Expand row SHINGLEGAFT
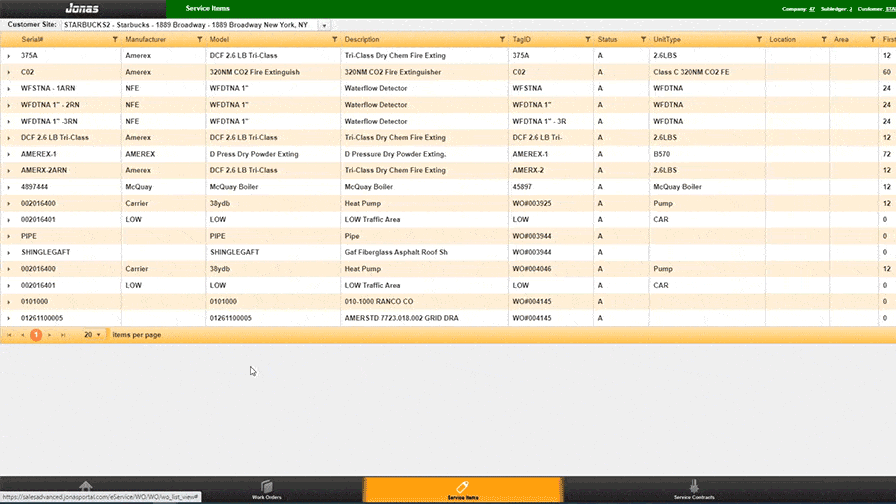This screenshot has width=896, height=504. pos(9,253)
